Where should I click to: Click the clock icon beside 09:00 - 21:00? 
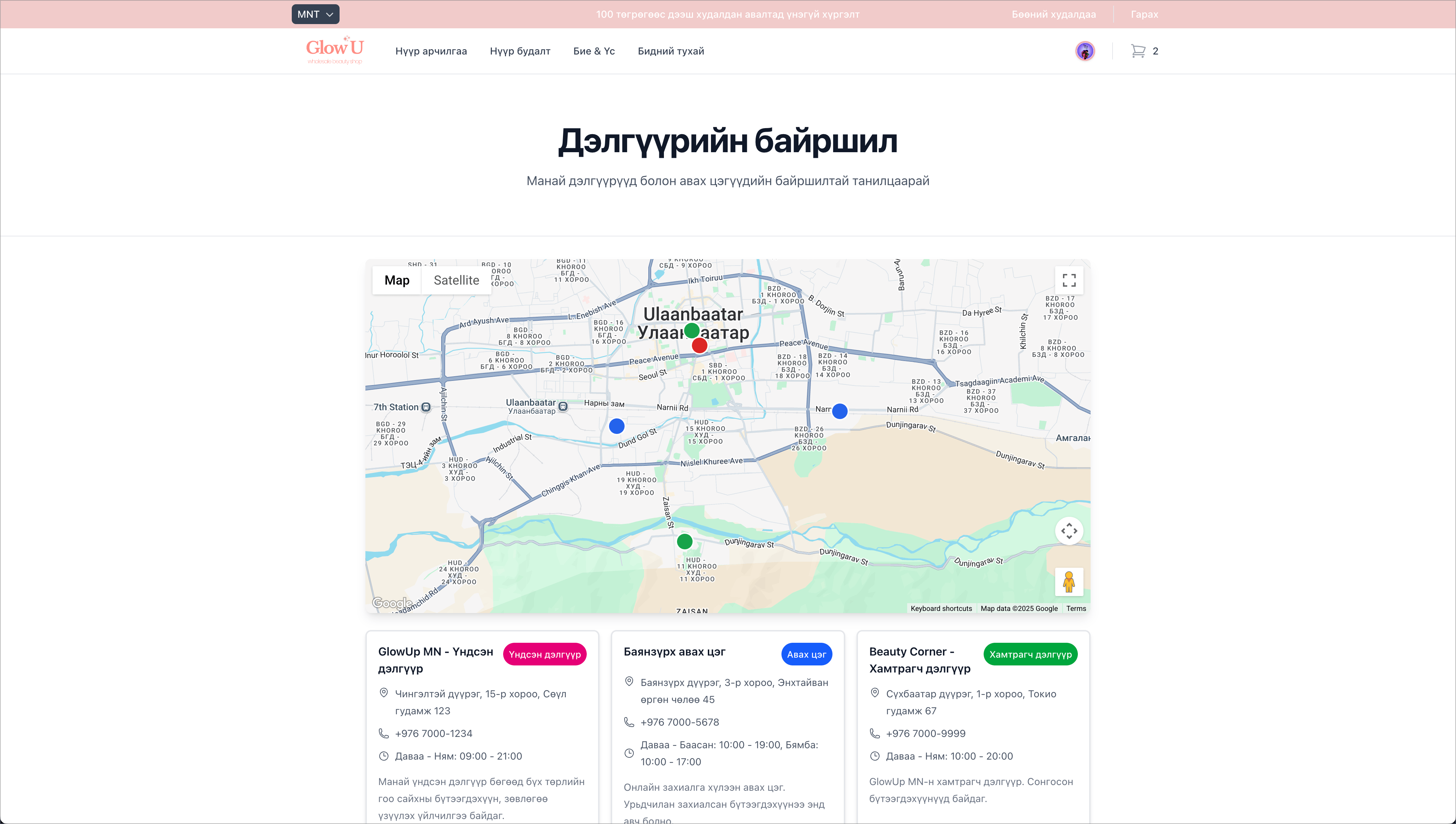383,756
